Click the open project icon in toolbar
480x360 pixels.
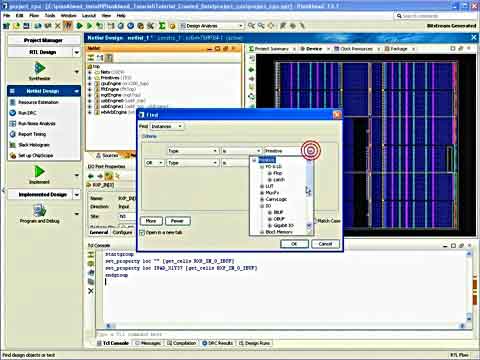coord(16,26)
